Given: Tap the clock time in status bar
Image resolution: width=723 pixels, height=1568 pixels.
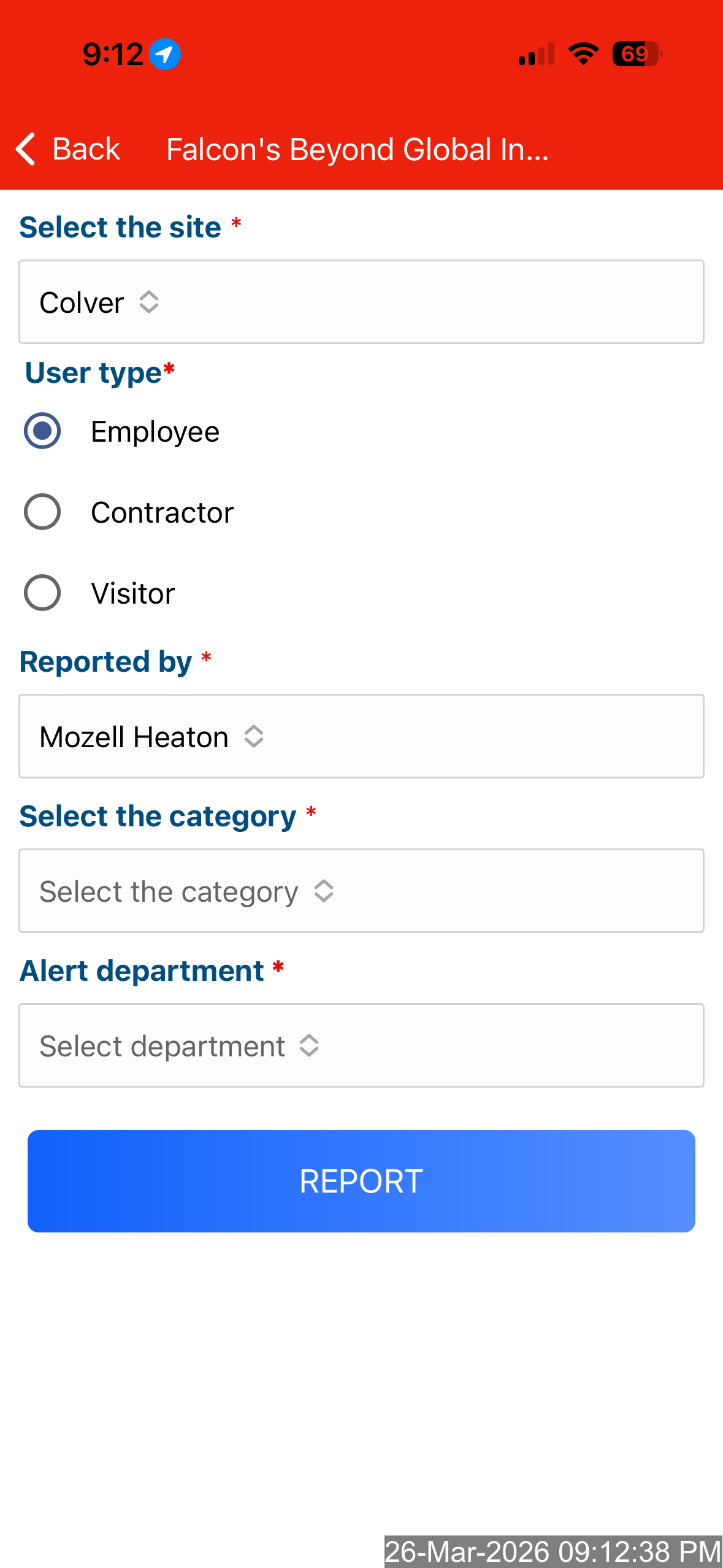Looking at the screenshot, I should coord(113,54).
